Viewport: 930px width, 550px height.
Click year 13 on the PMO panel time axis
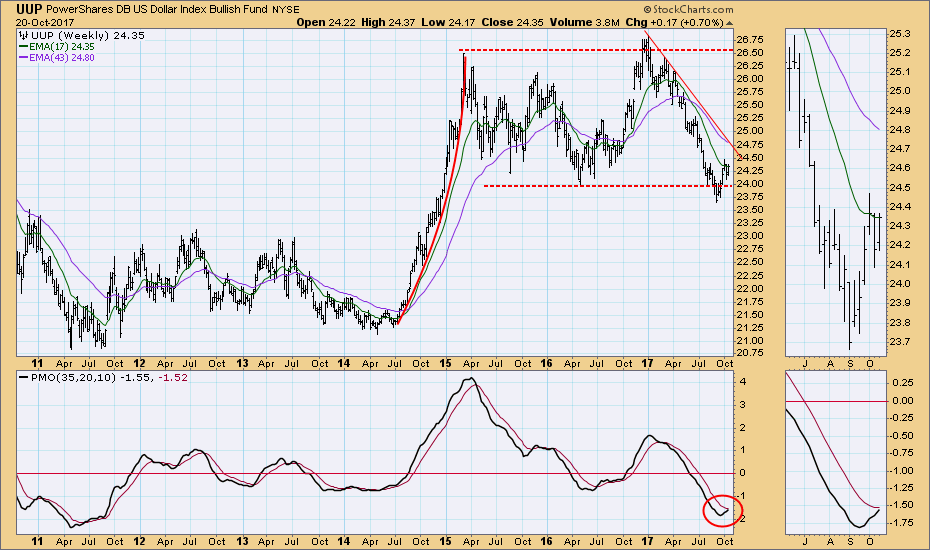tap(242, 541)
